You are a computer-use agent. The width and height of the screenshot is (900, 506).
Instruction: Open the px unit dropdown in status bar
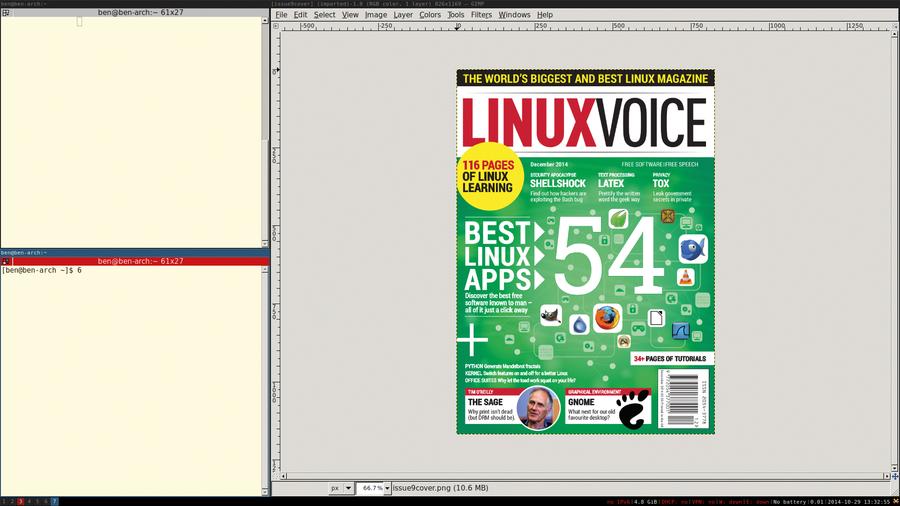point(341,488)
